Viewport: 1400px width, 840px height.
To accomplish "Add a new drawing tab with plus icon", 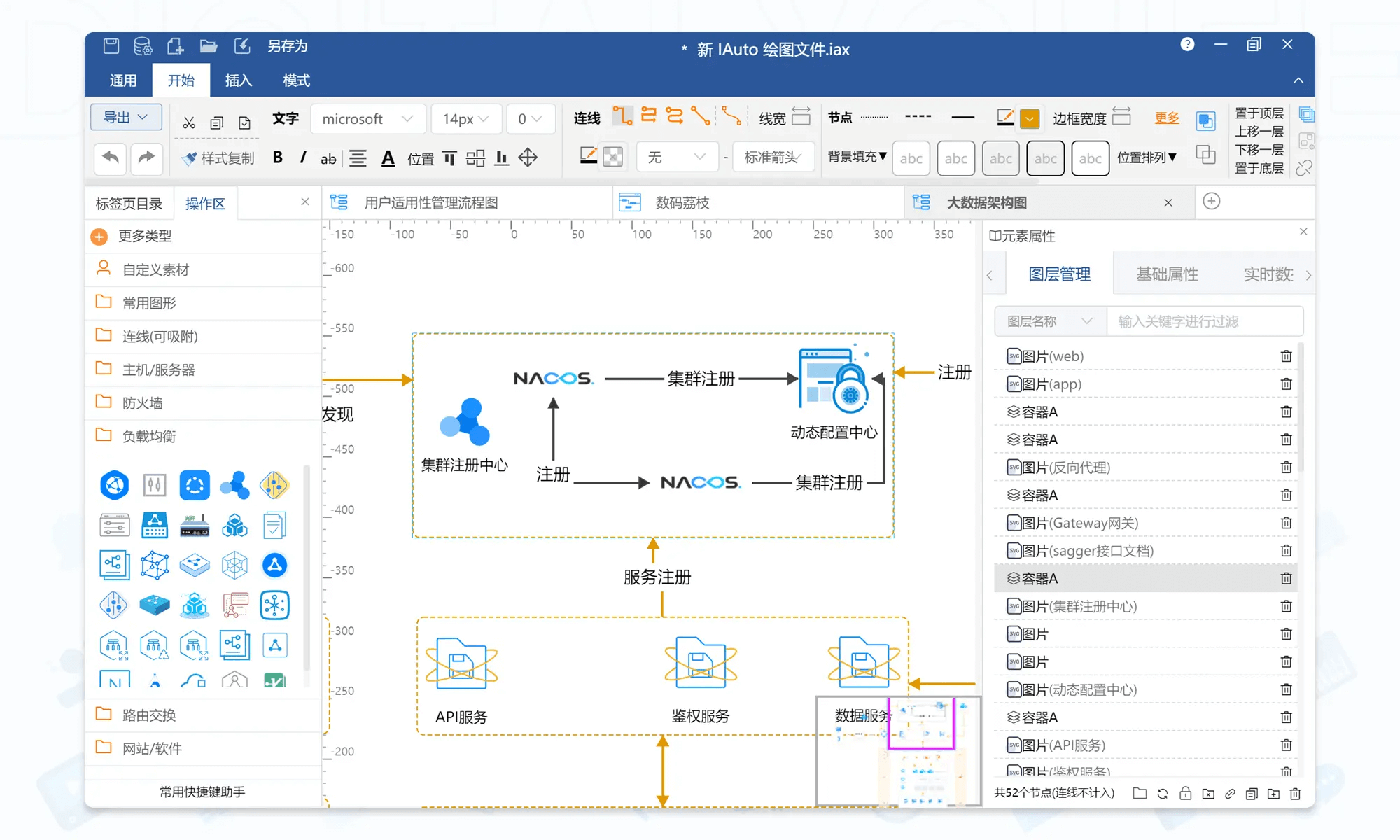I will pyautogui.click(x=1211, y=202).
